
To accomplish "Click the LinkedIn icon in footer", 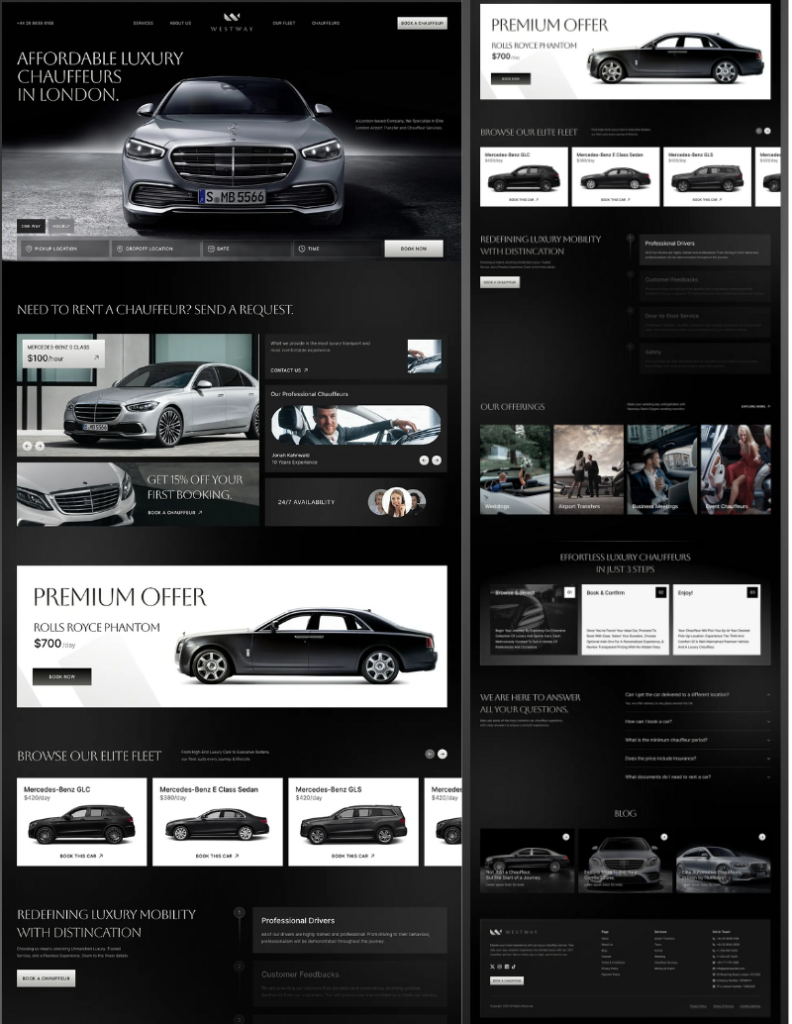I will [507, 967].
